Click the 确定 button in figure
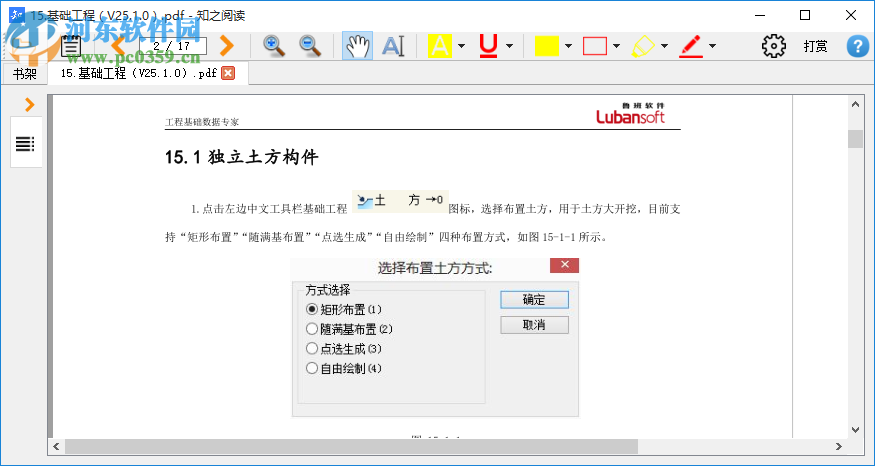The height and width of the screenshot is (466, 875). (534, 300)
